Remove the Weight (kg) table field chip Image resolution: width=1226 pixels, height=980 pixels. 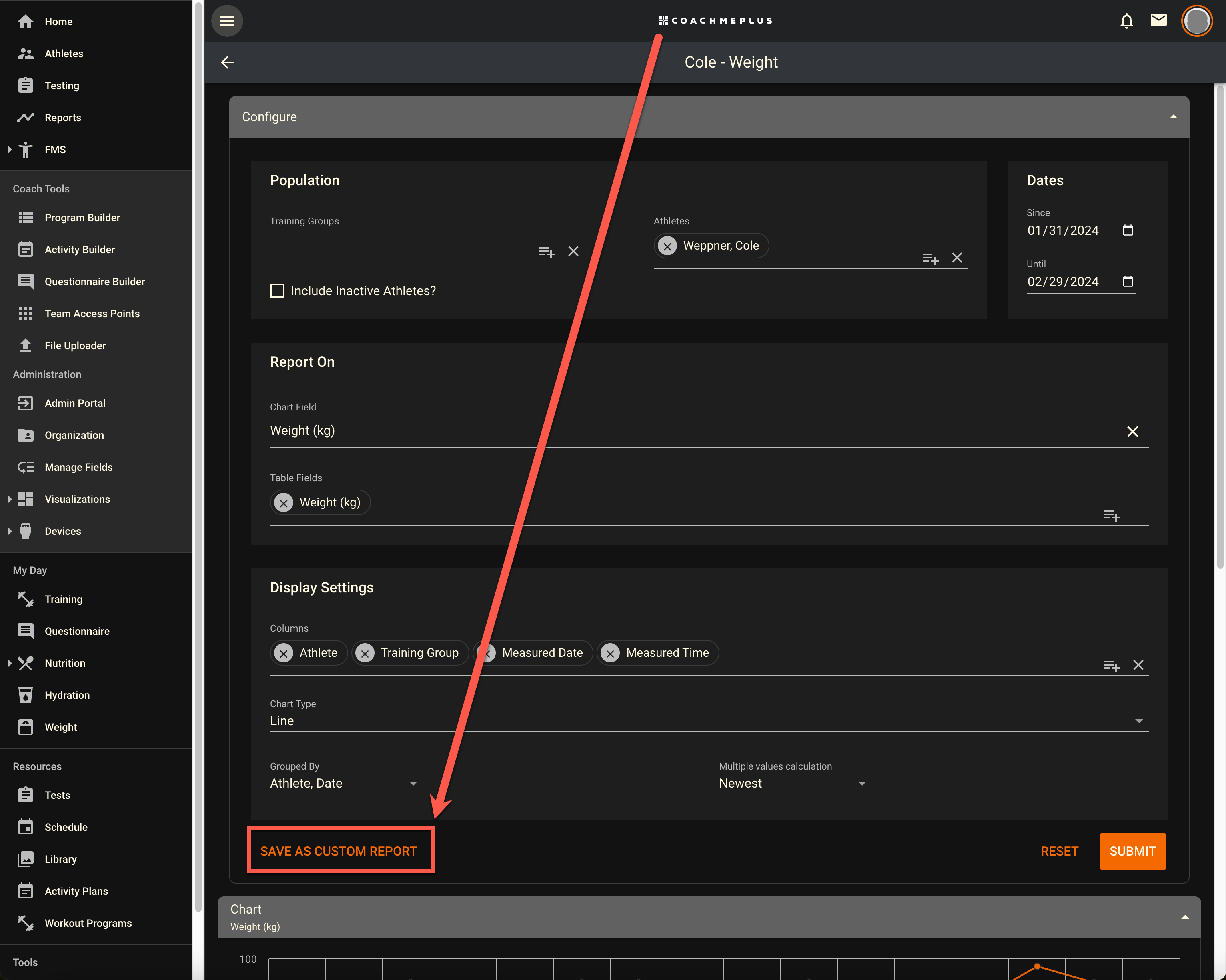[283, 503]
